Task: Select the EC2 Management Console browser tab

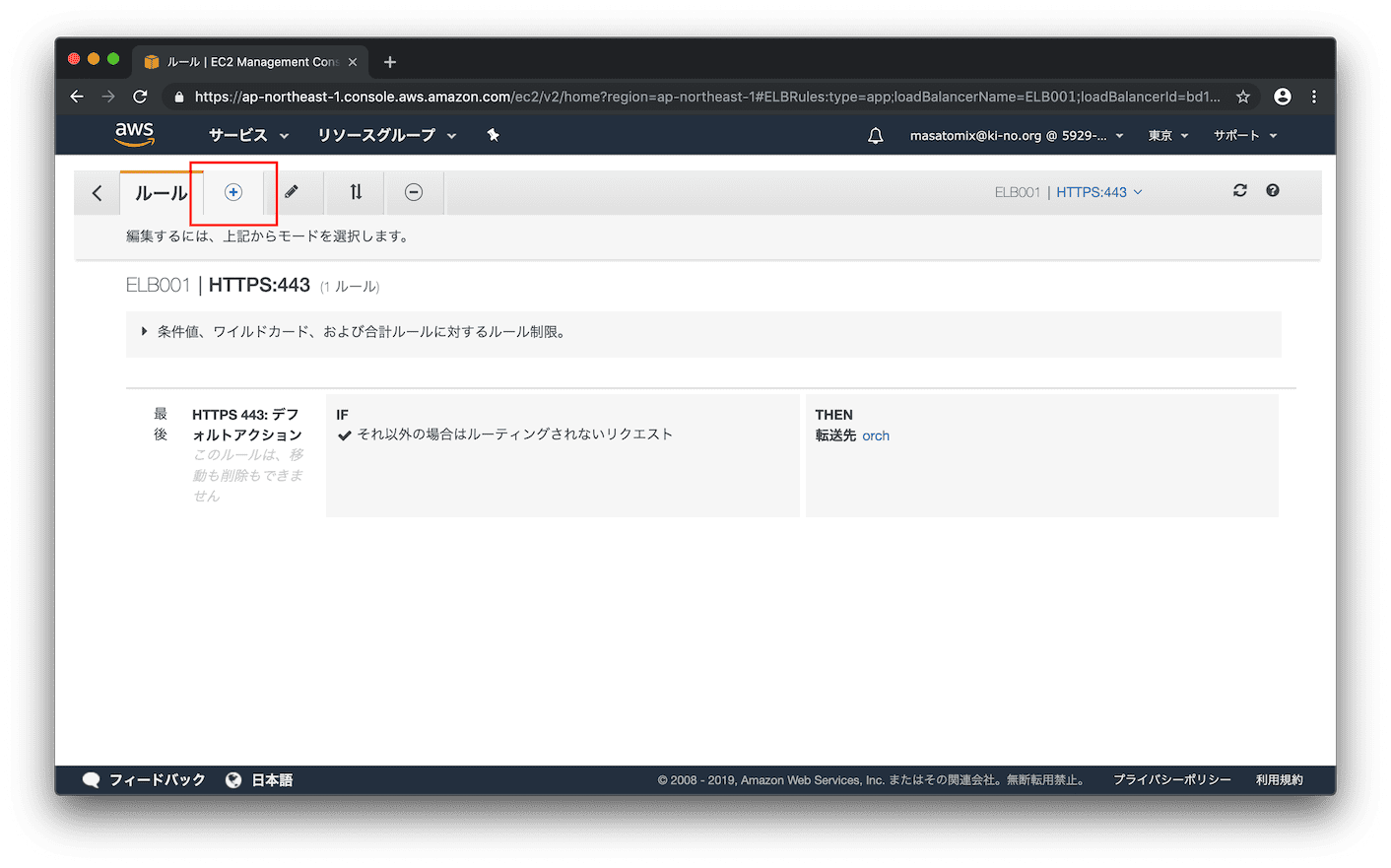Action: (x=252, y=62)
